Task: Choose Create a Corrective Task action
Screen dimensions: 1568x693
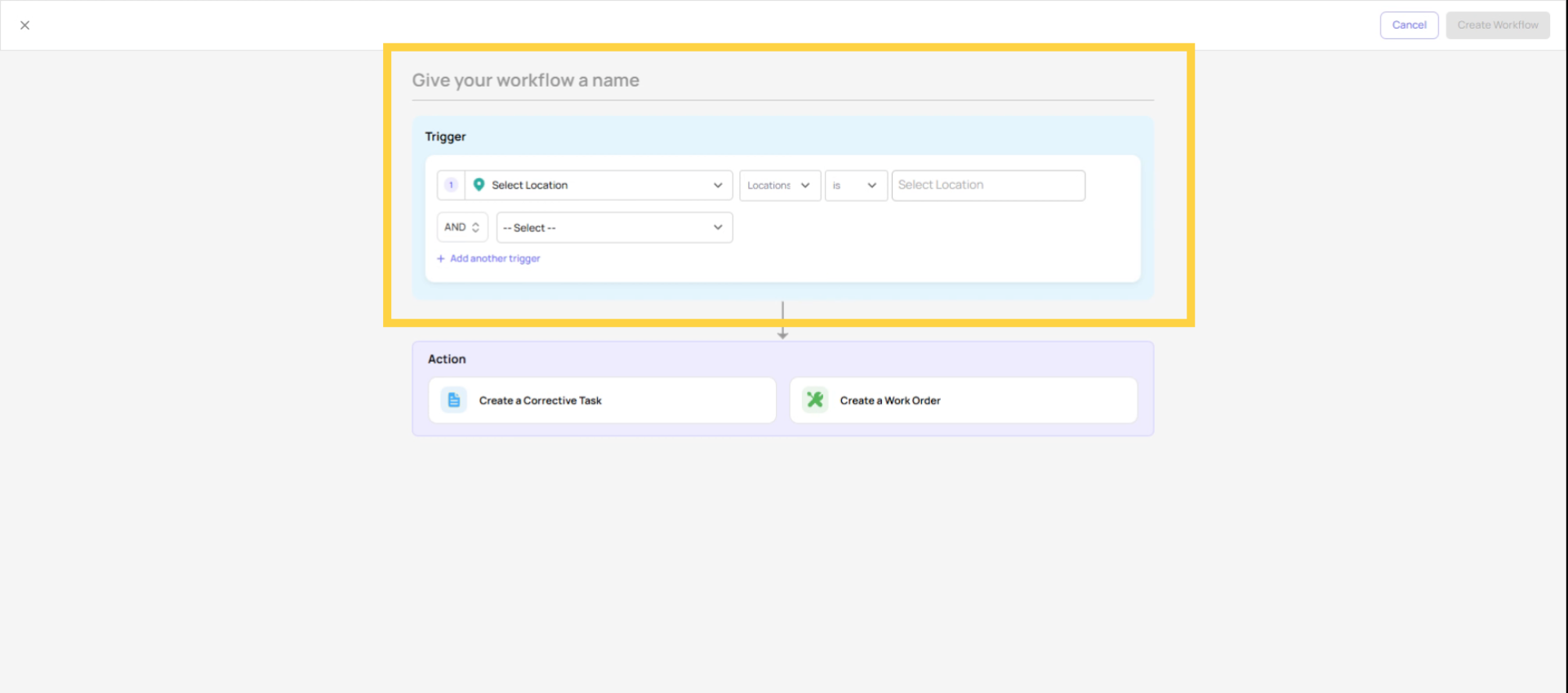Action: tap(602, 400)
